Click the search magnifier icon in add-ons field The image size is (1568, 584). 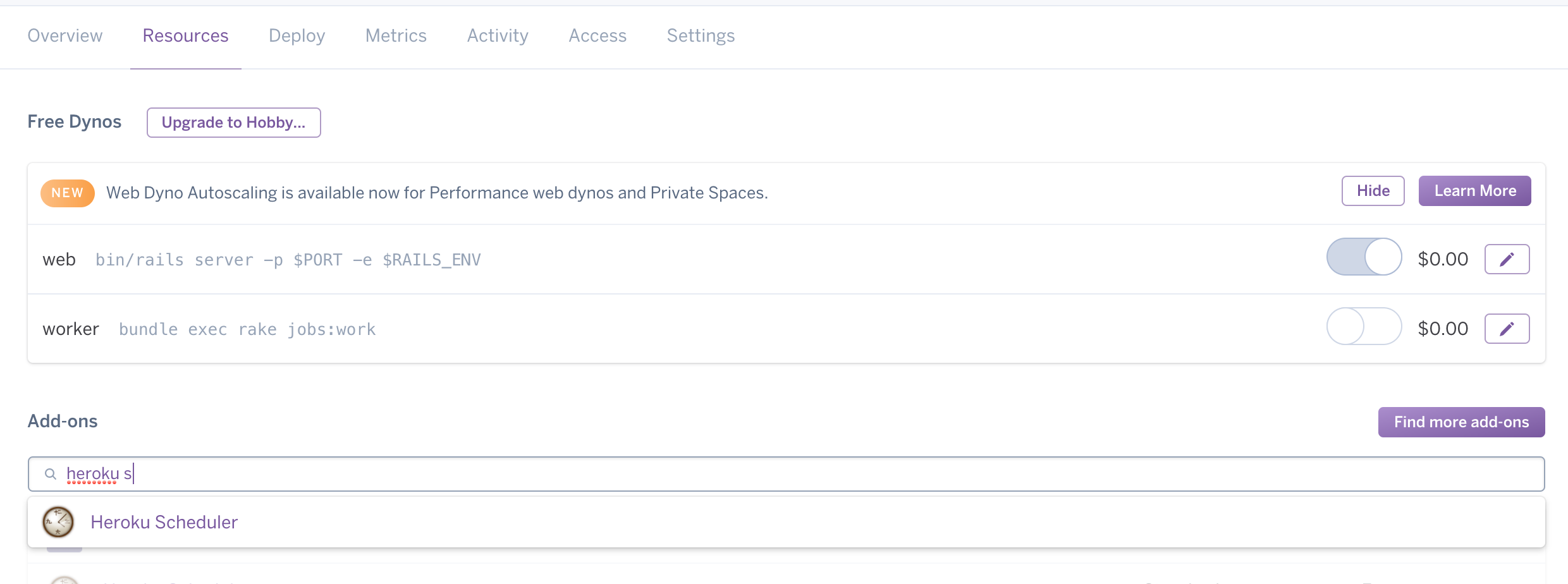tap(51, 474)
